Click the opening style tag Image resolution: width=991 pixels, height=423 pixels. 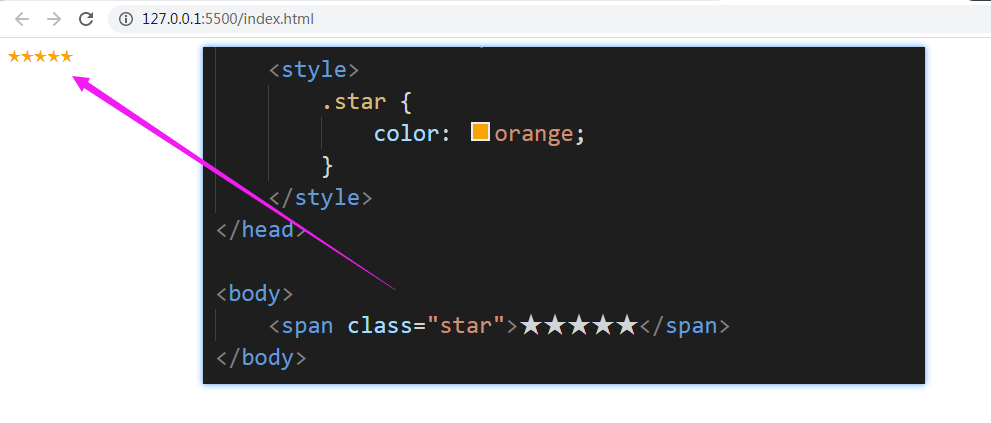click(313, 70)
